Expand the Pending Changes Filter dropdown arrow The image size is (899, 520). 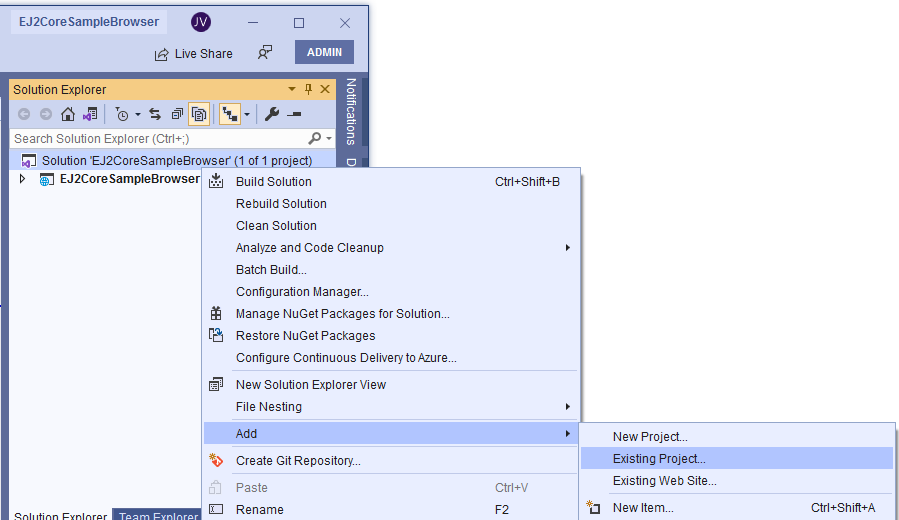pyautogui.click(x=138, y=115)
